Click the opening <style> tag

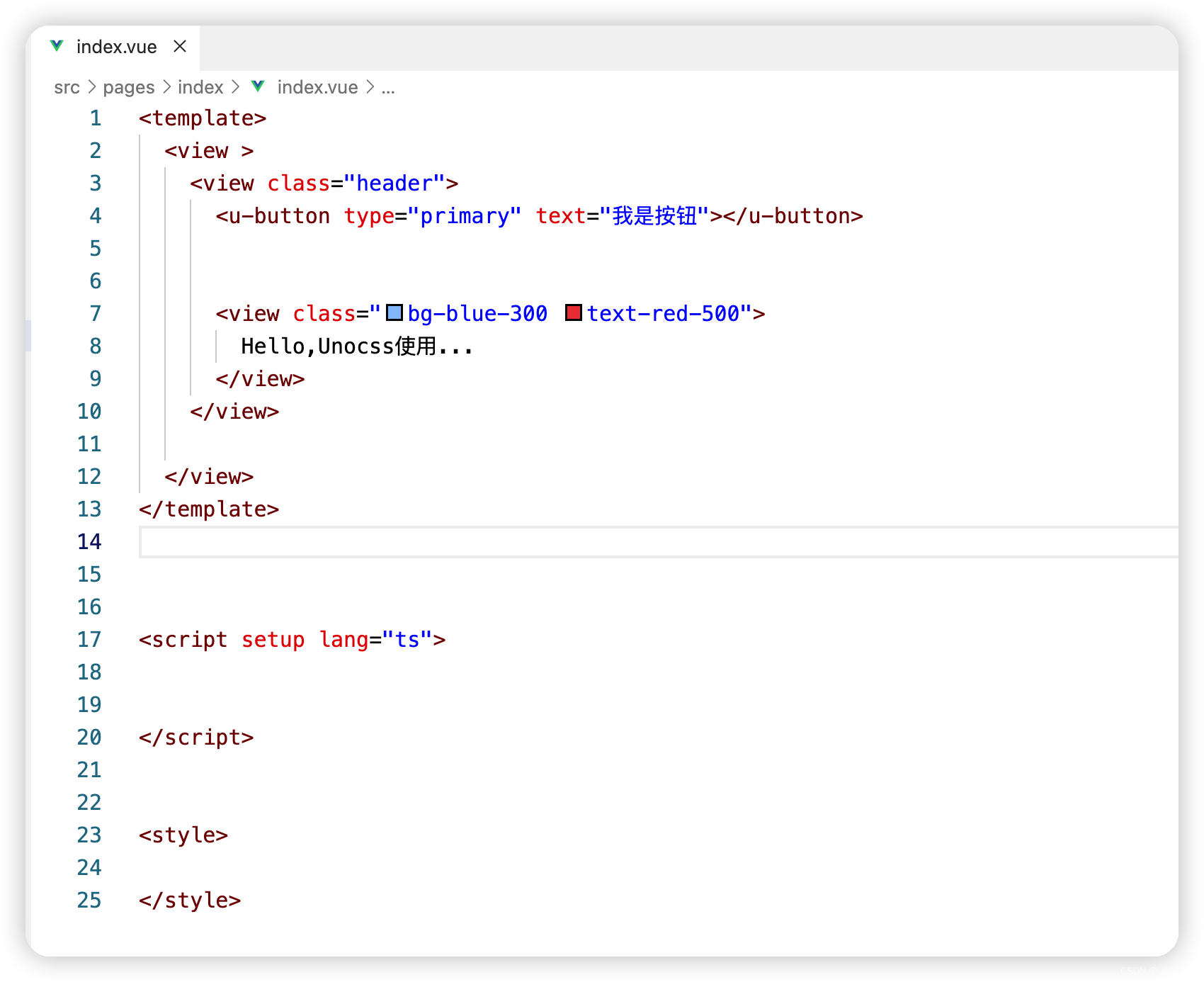click(x=183, y=835)
